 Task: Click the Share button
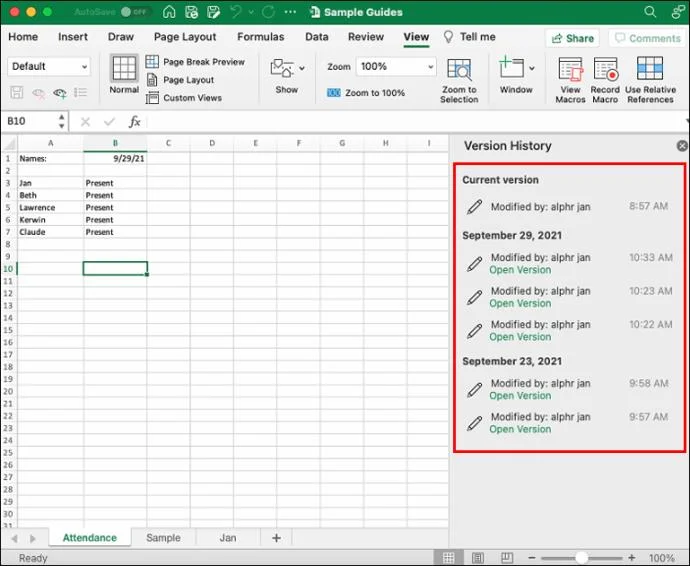click(x=573, y=39)
